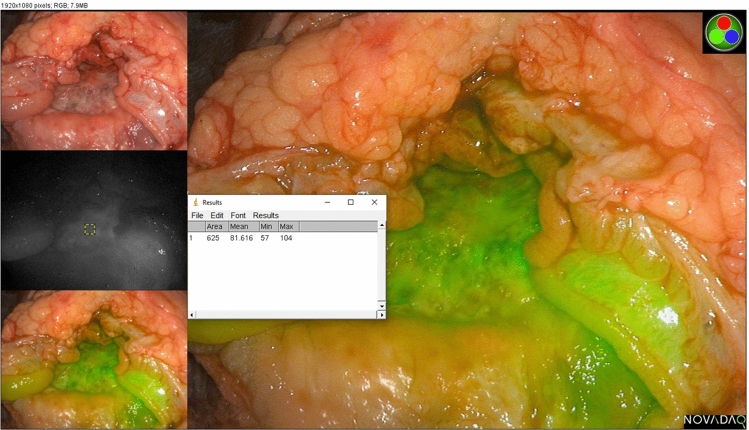749x430 pixels.
Task: Maximize the Results window
Action: [x=351, y=202]
